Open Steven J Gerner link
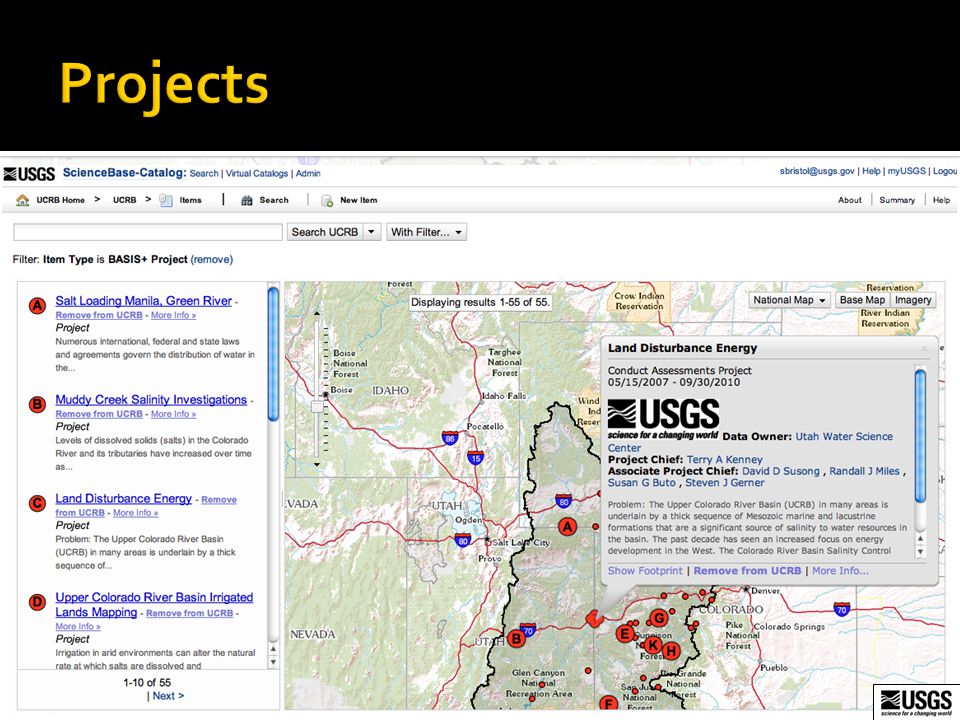 pyautogui.click(x=725, y=483)
